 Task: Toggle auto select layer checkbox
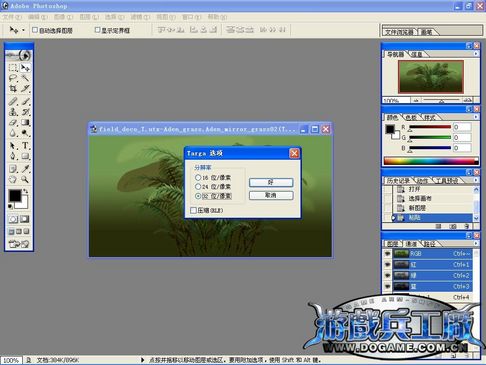click(x=35, y=30)
